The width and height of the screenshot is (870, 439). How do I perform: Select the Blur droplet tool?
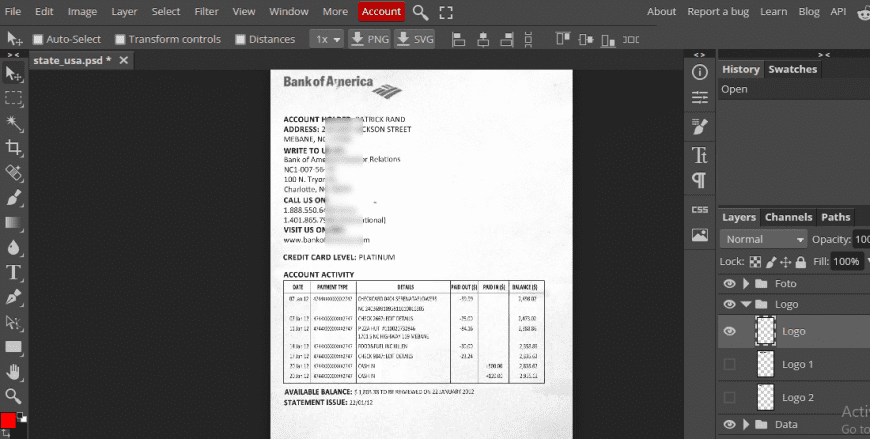tap(13, 248)
